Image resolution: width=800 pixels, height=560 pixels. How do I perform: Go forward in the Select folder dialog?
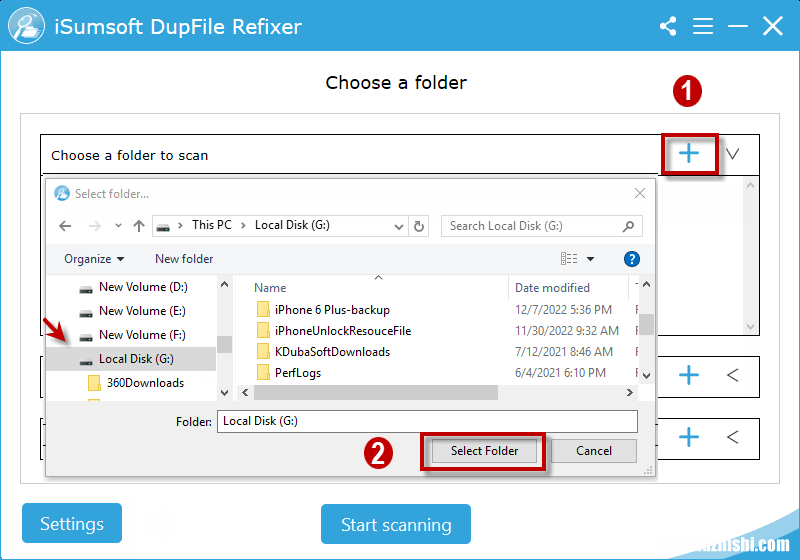[94, 226]
